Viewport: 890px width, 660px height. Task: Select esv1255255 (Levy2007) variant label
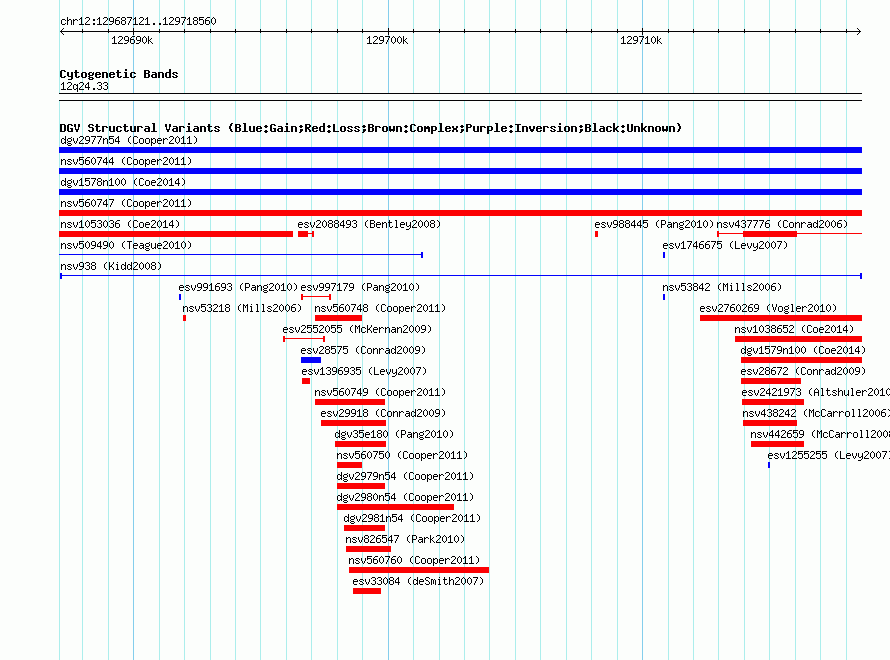coord(829,455)
